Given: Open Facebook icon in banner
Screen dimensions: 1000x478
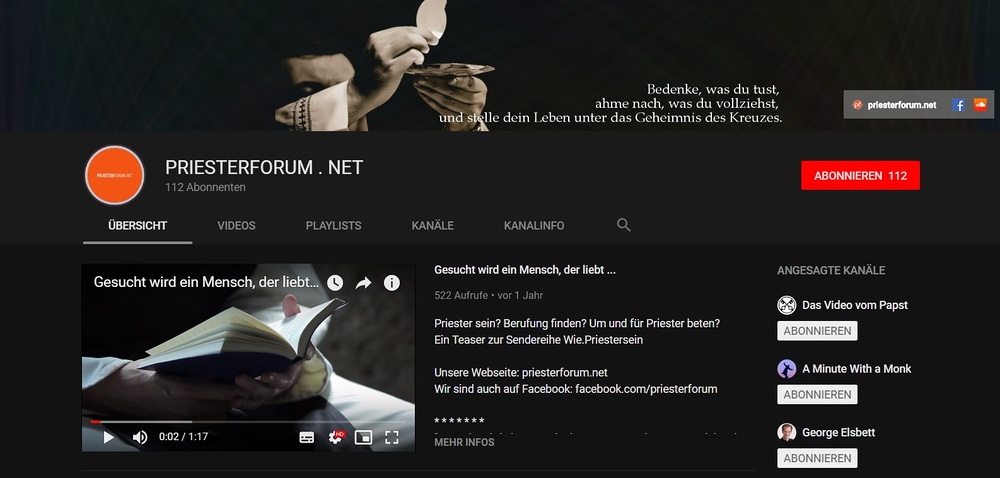Looking at the screenshot, I should coord(958,105).
